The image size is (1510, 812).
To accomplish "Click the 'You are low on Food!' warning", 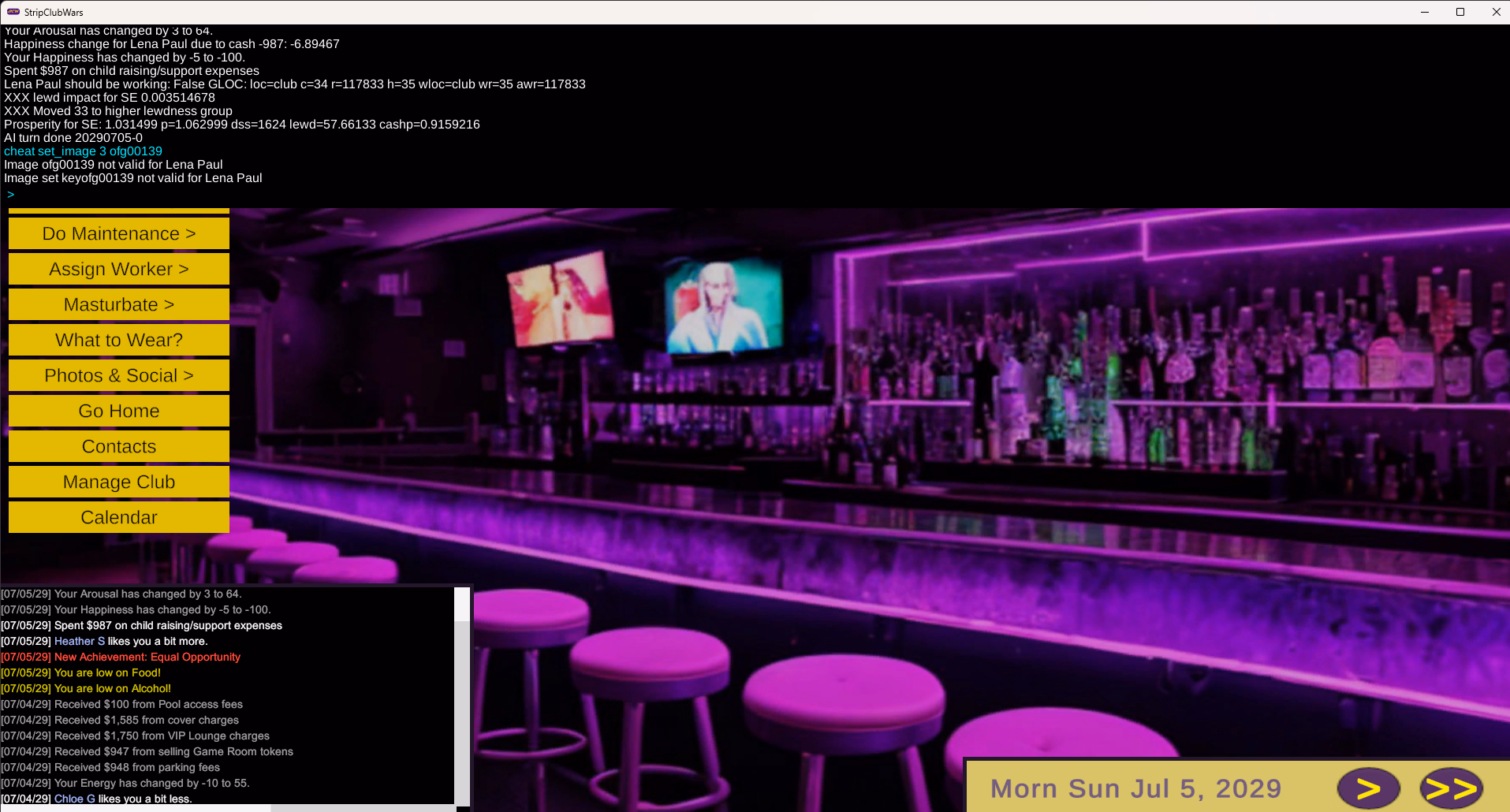I will 80,672.
